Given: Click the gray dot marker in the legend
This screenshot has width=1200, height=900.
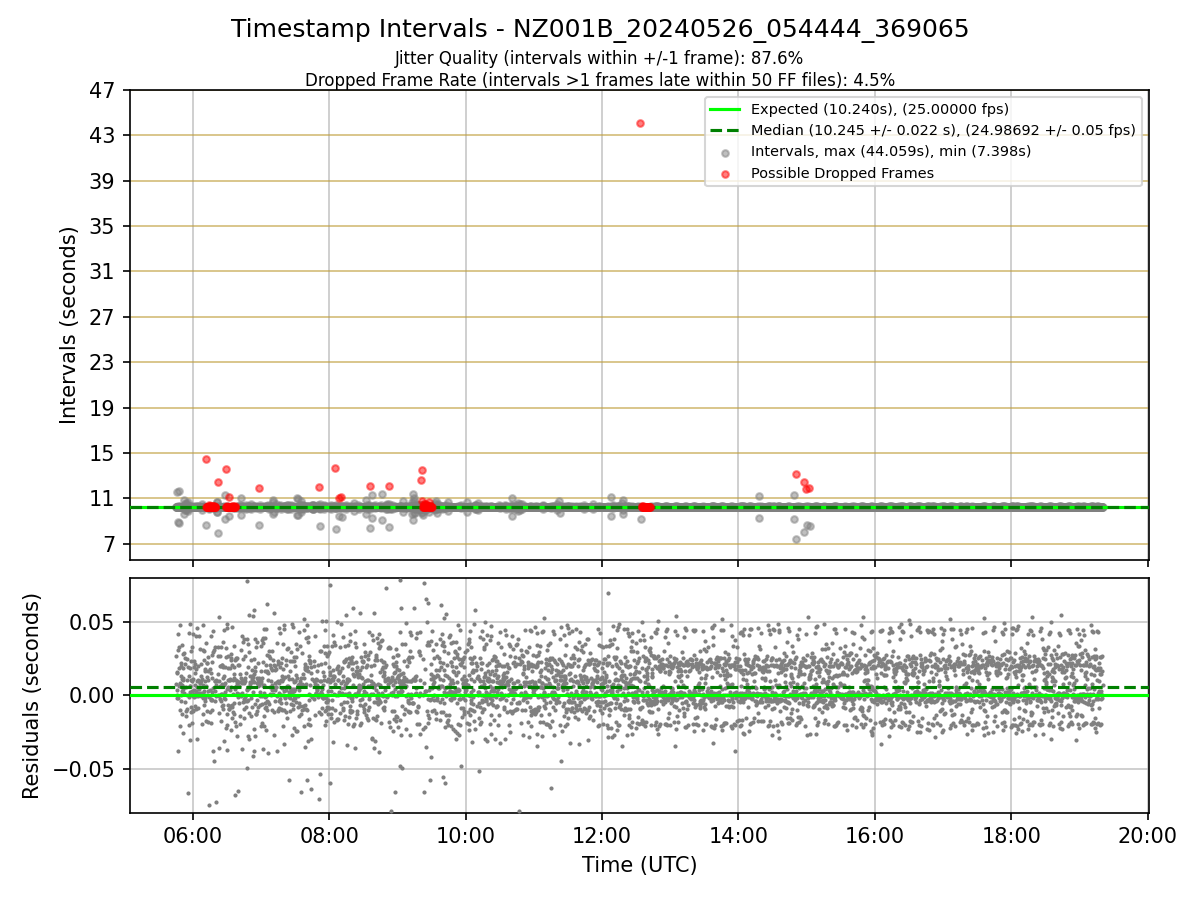Looking at the screenshot, I should (725, 152).
